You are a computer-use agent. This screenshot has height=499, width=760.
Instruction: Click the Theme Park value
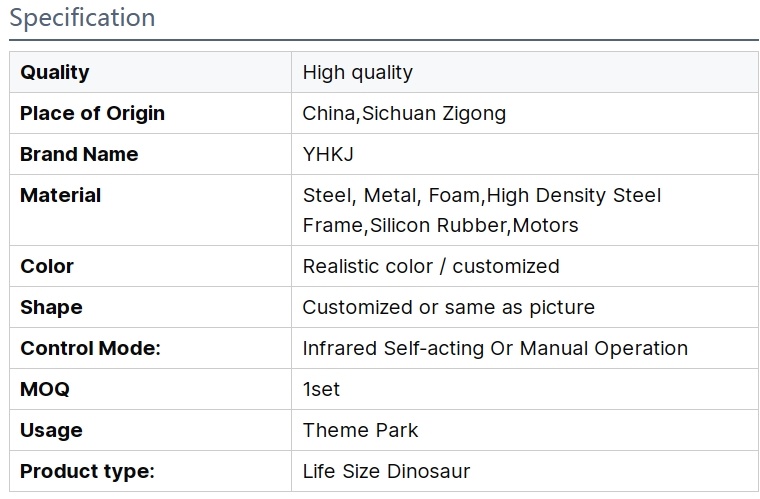click(360, 430)
